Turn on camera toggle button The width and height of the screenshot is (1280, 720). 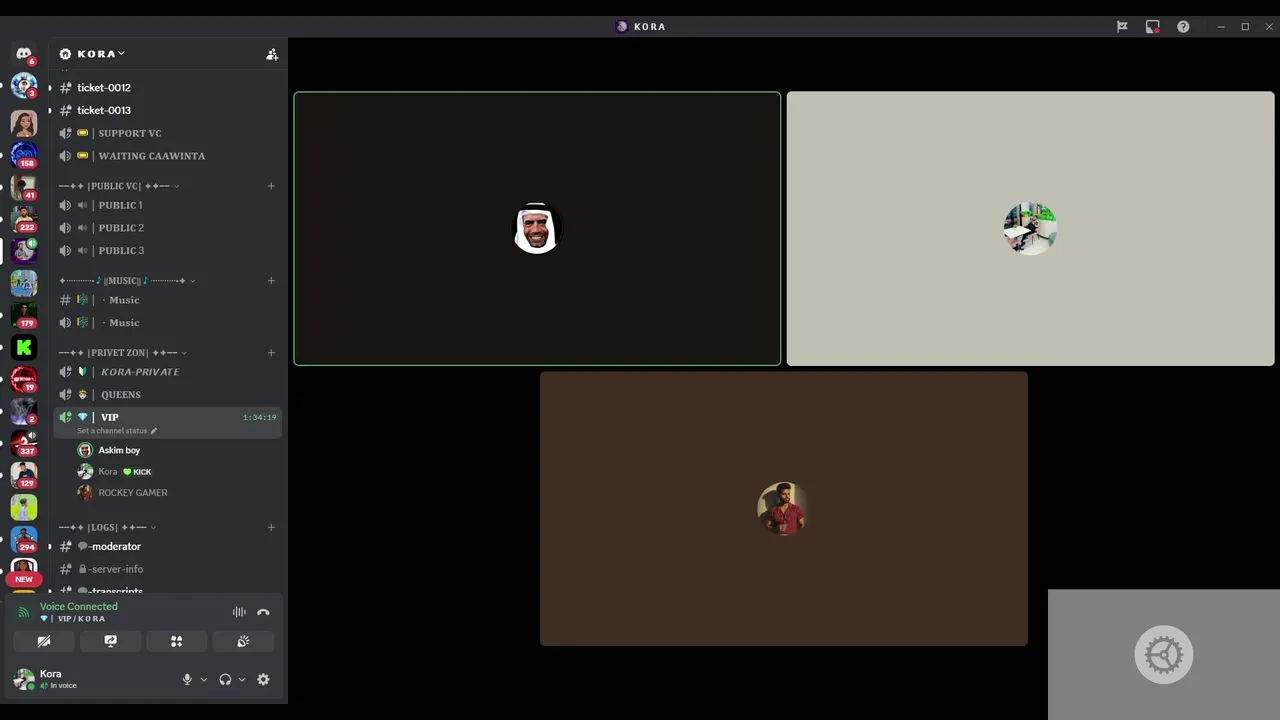(x=44, y=641)
